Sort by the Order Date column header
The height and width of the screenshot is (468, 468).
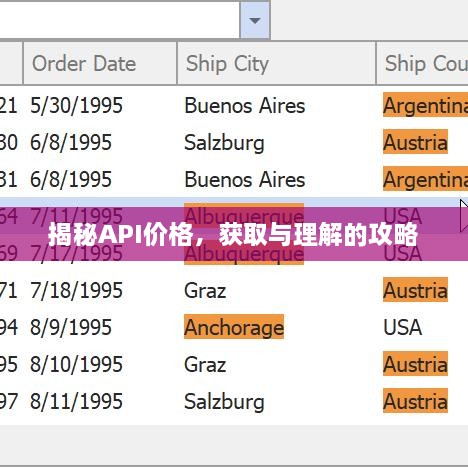tap(100, 63)
